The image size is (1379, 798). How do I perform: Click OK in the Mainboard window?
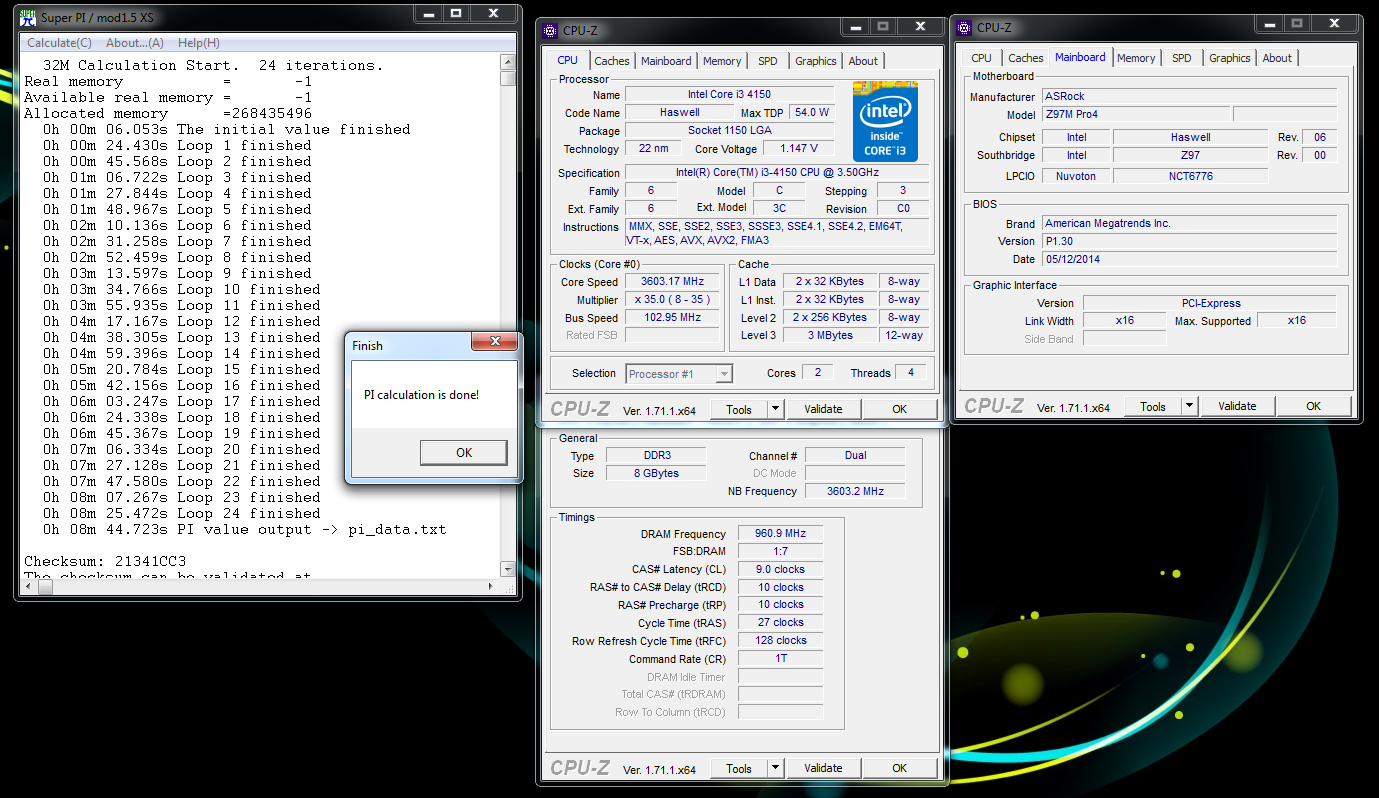coord(1314,406)
